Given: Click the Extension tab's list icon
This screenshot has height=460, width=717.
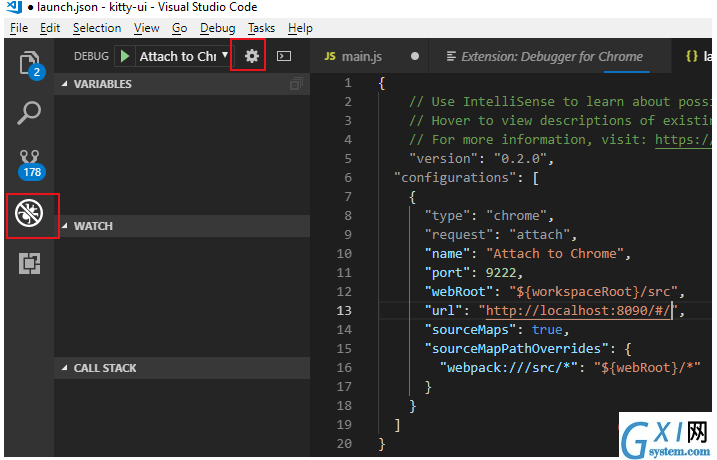Looking at the screenshot, I should [x=451, y=56].
